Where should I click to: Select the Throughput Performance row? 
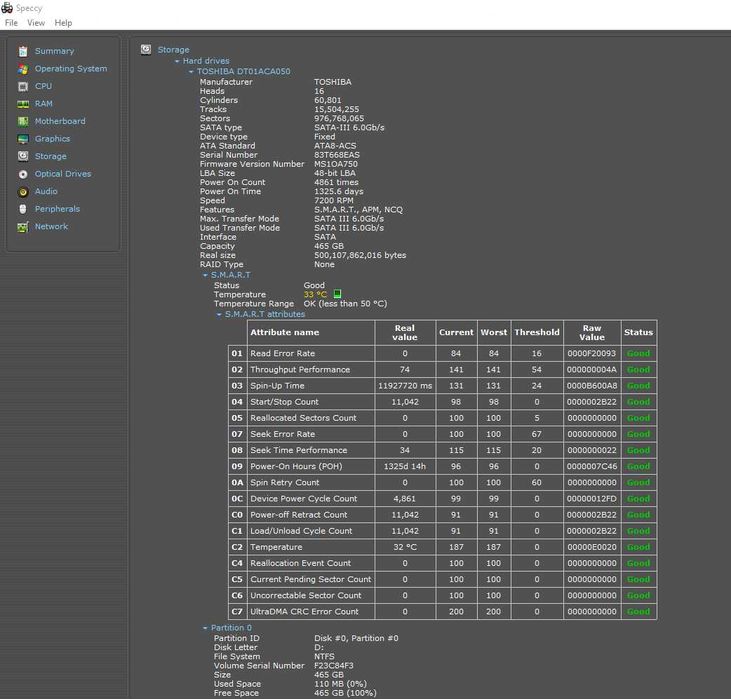pyautogui.click(x=442, y=370)
